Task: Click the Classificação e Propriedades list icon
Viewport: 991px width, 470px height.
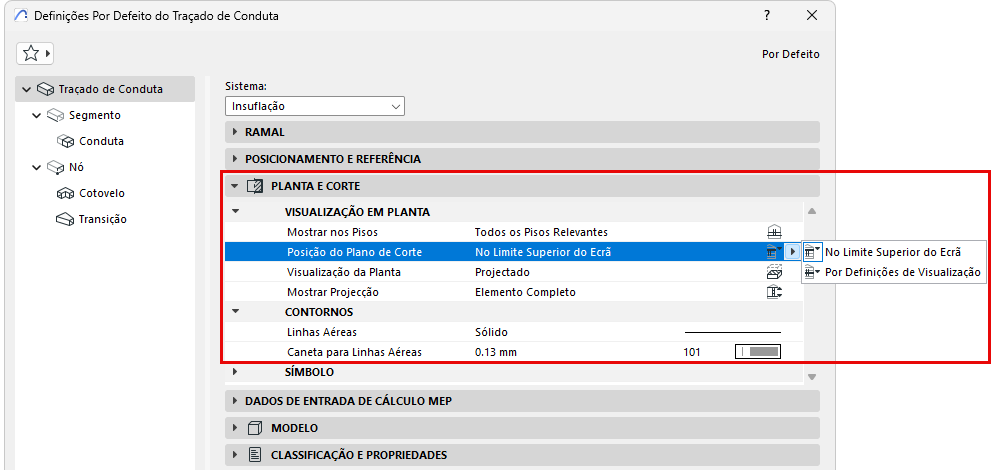Action: (254, 455)
